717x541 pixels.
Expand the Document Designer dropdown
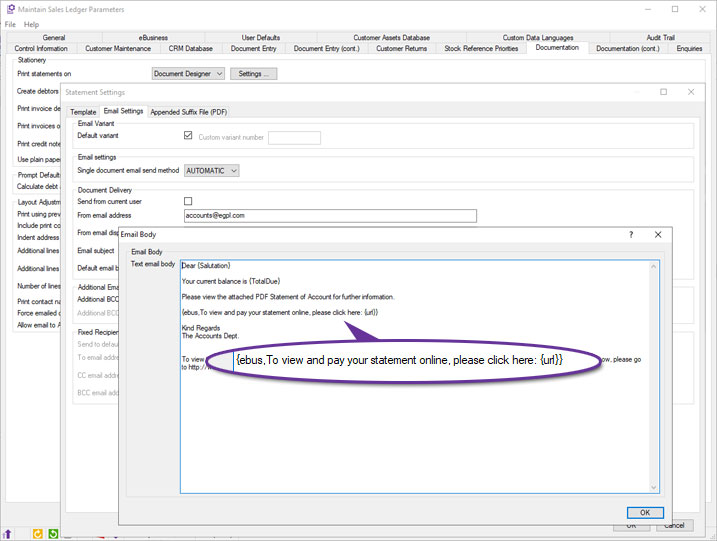pos(188,73)
